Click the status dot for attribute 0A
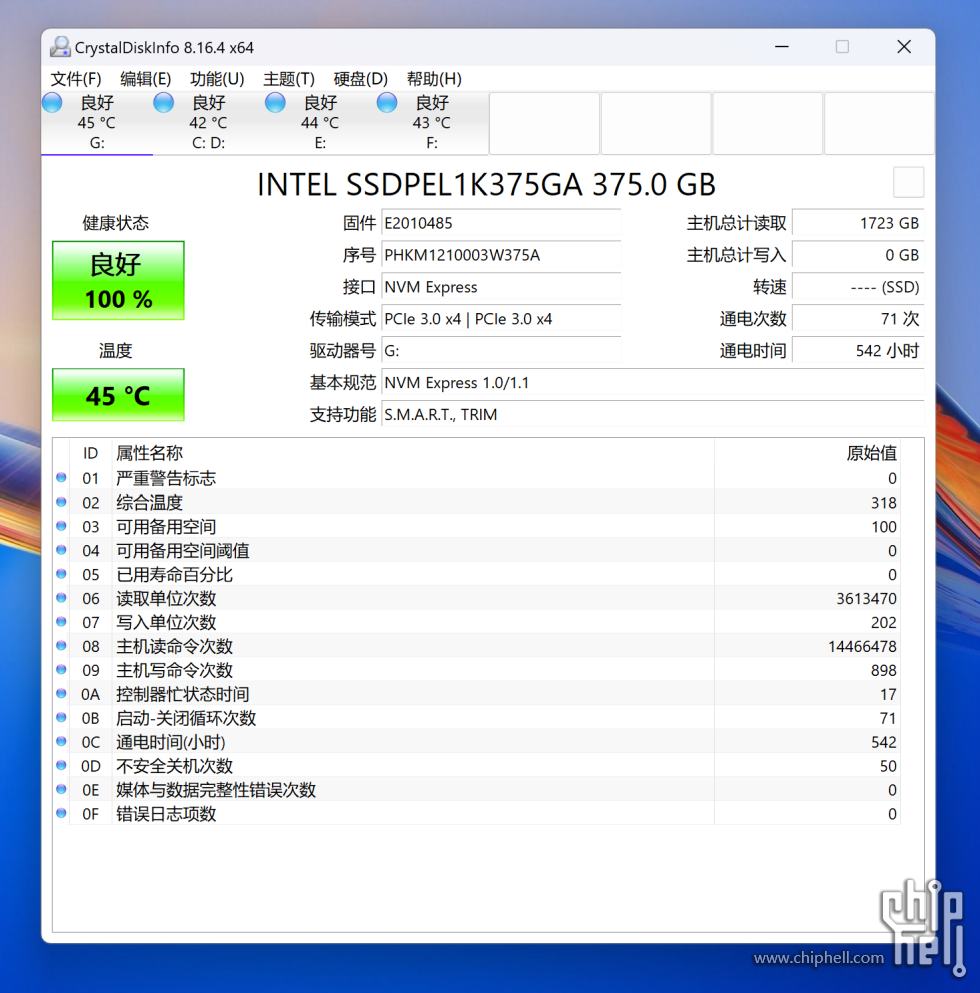This screenshot has height=993, width=980. coord(61,693)
